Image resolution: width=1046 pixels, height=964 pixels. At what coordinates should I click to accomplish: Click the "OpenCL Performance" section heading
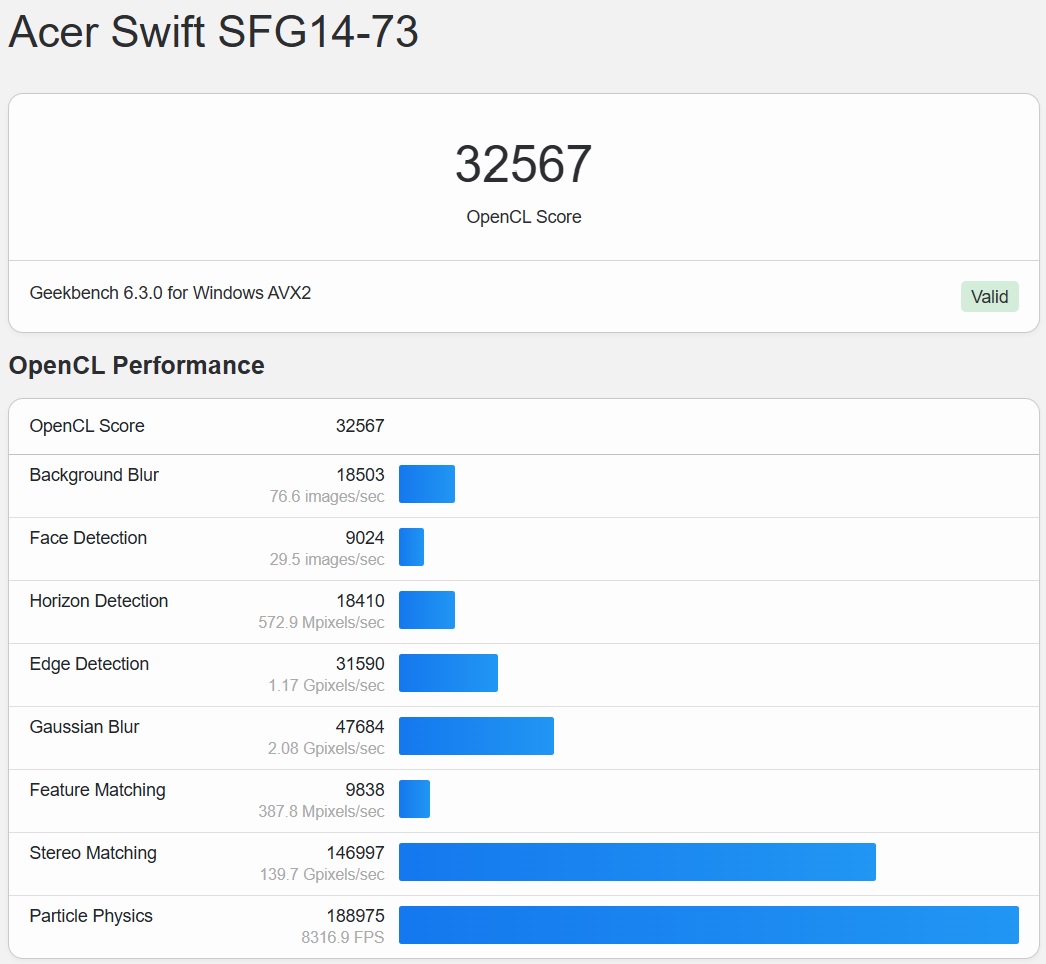(137, 366)
